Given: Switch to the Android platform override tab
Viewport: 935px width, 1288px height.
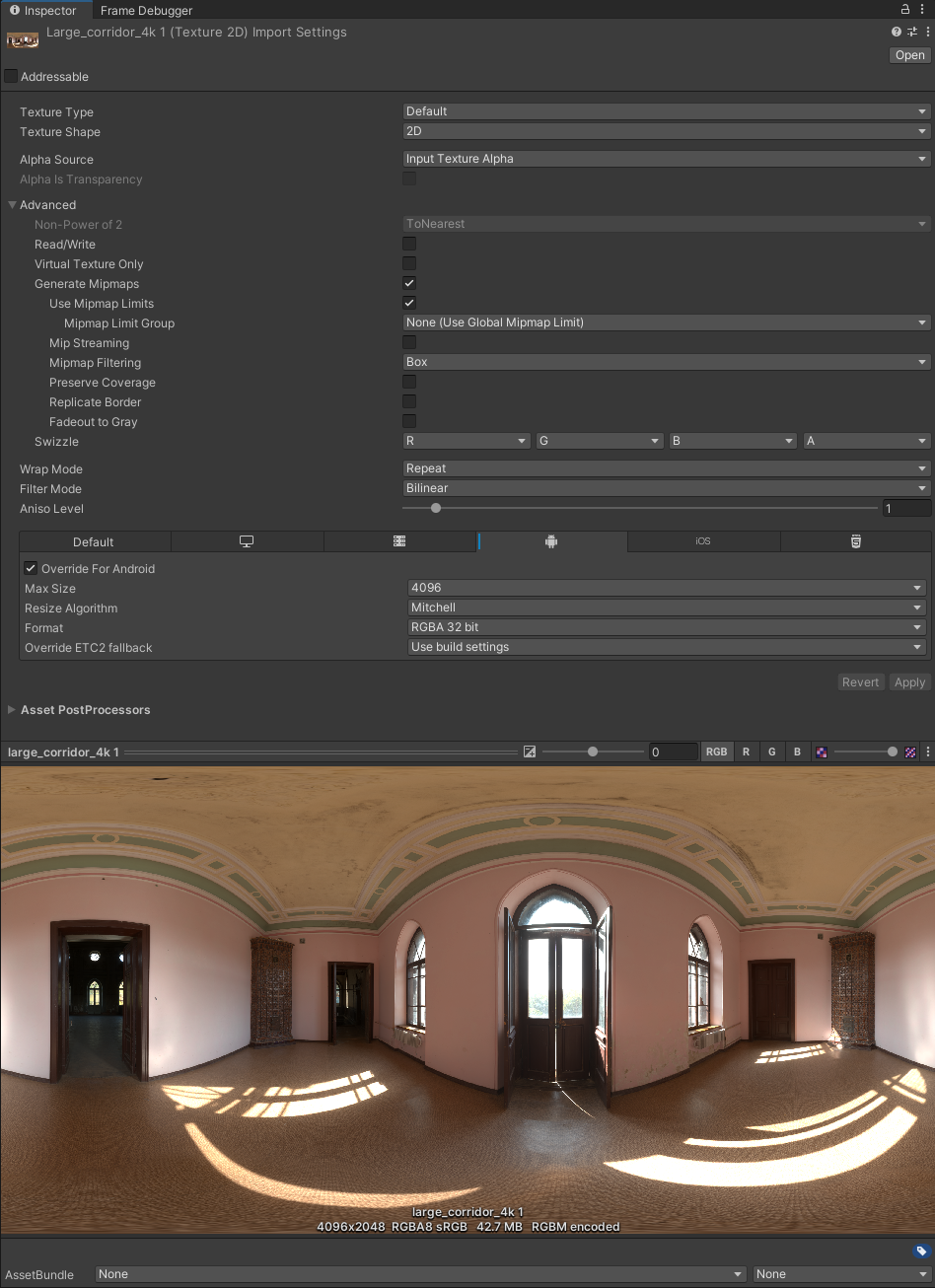Looking at the screenshot, I should click(x=550, y=541).
